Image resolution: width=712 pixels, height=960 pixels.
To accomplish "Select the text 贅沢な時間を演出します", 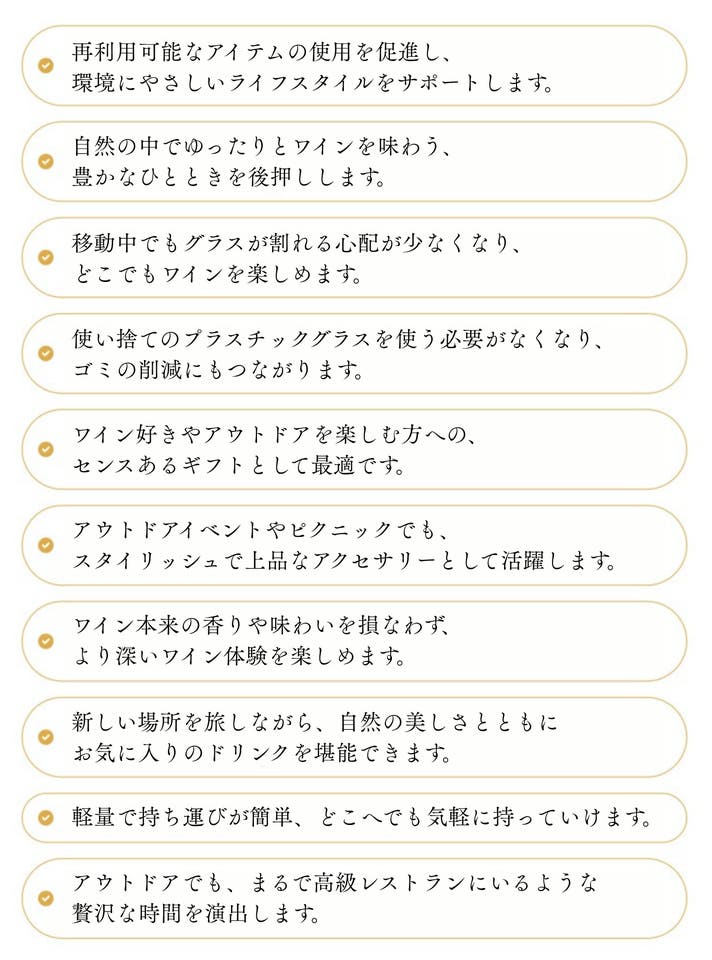I will (x=198, y=914).
